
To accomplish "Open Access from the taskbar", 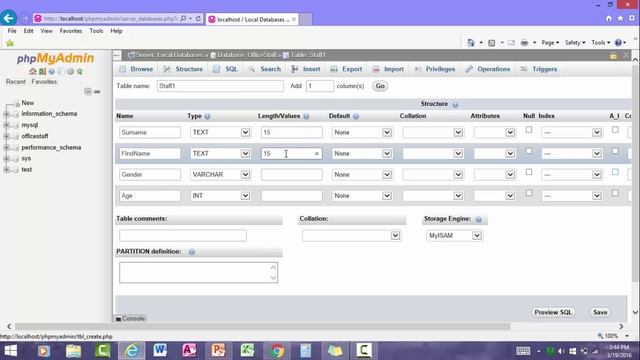I will click(189, 350).
